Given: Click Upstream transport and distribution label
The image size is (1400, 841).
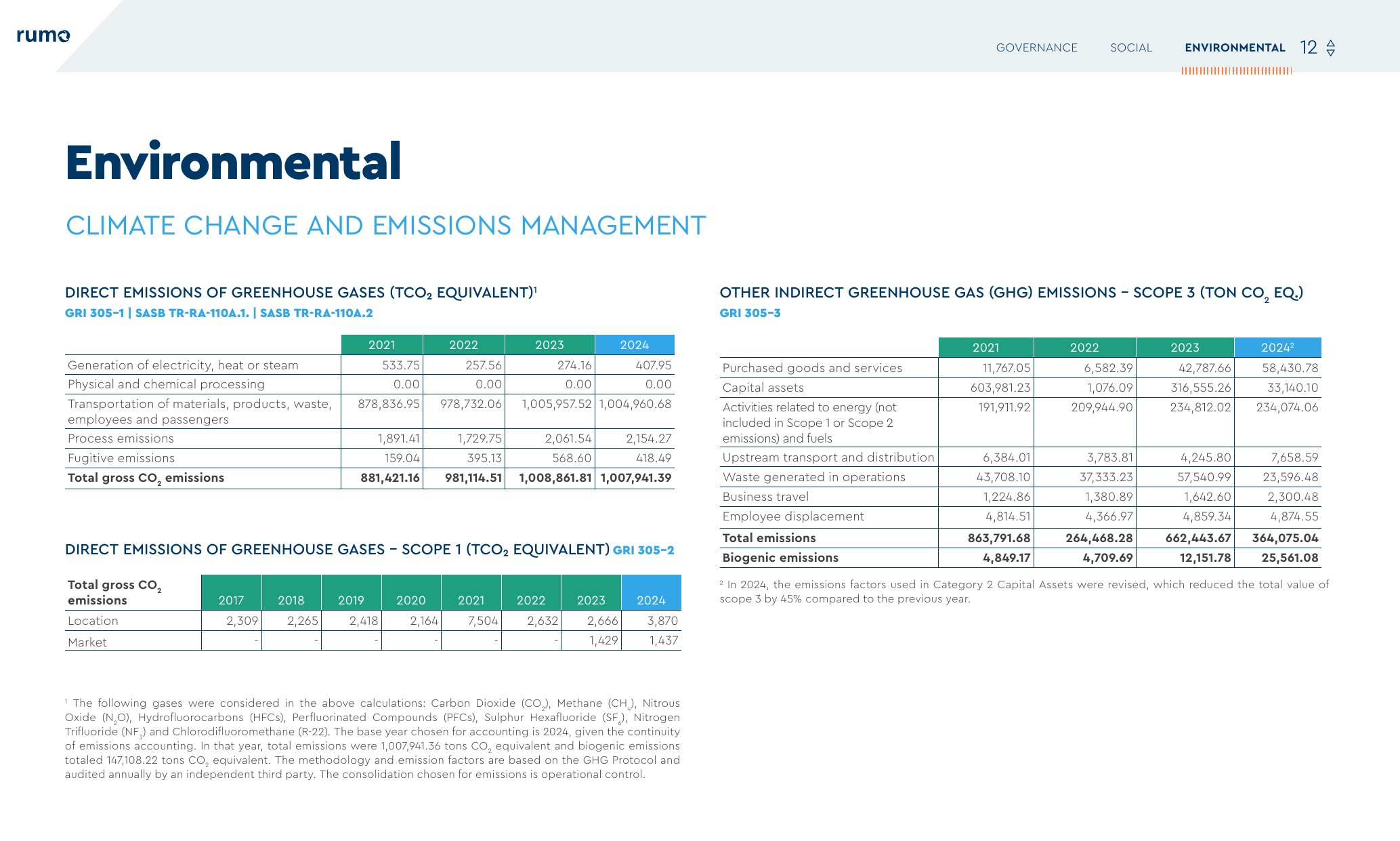Looking at the screenshot, I should [x=828, y=457].
